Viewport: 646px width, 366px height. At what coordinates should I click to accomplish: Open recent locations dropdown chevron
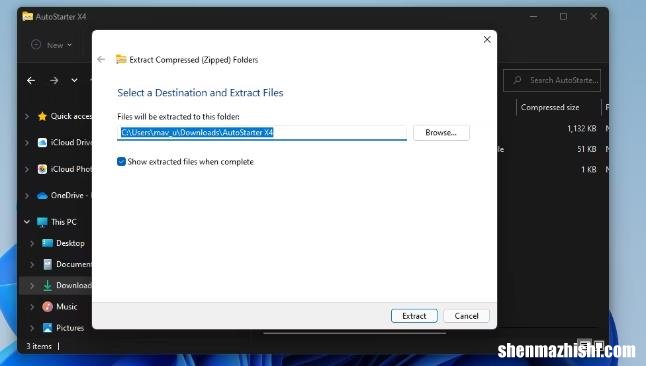click(x=74, y=80)
